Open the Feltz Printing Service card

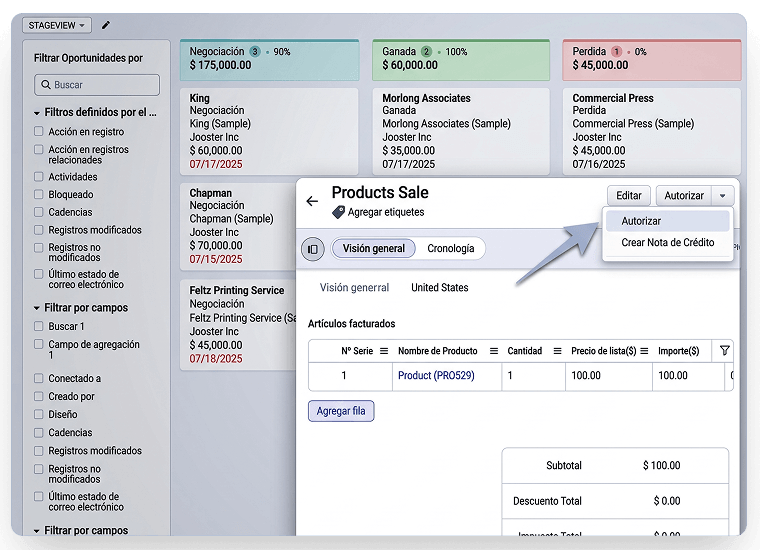238,325
